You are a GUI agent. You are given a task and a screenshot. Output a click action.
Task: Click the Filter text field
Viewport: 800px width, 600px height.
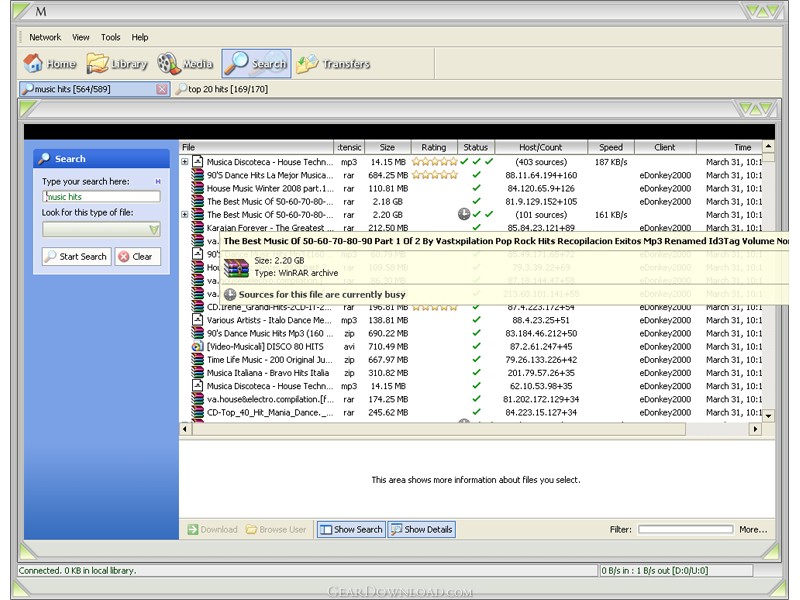pyautogui.click(x=686, y=530)
